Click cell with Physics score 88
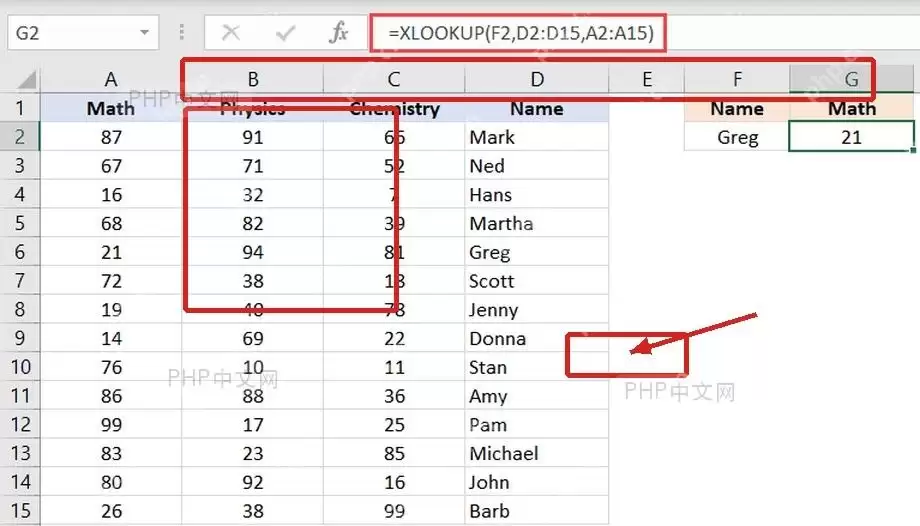Screen dimensions: 920x526 click(x=252, y=396)
